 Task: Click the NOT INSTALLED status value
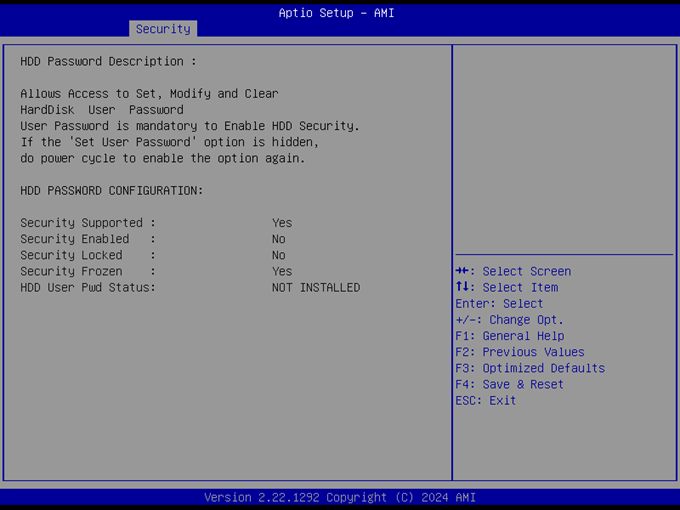tap(316, 287)
